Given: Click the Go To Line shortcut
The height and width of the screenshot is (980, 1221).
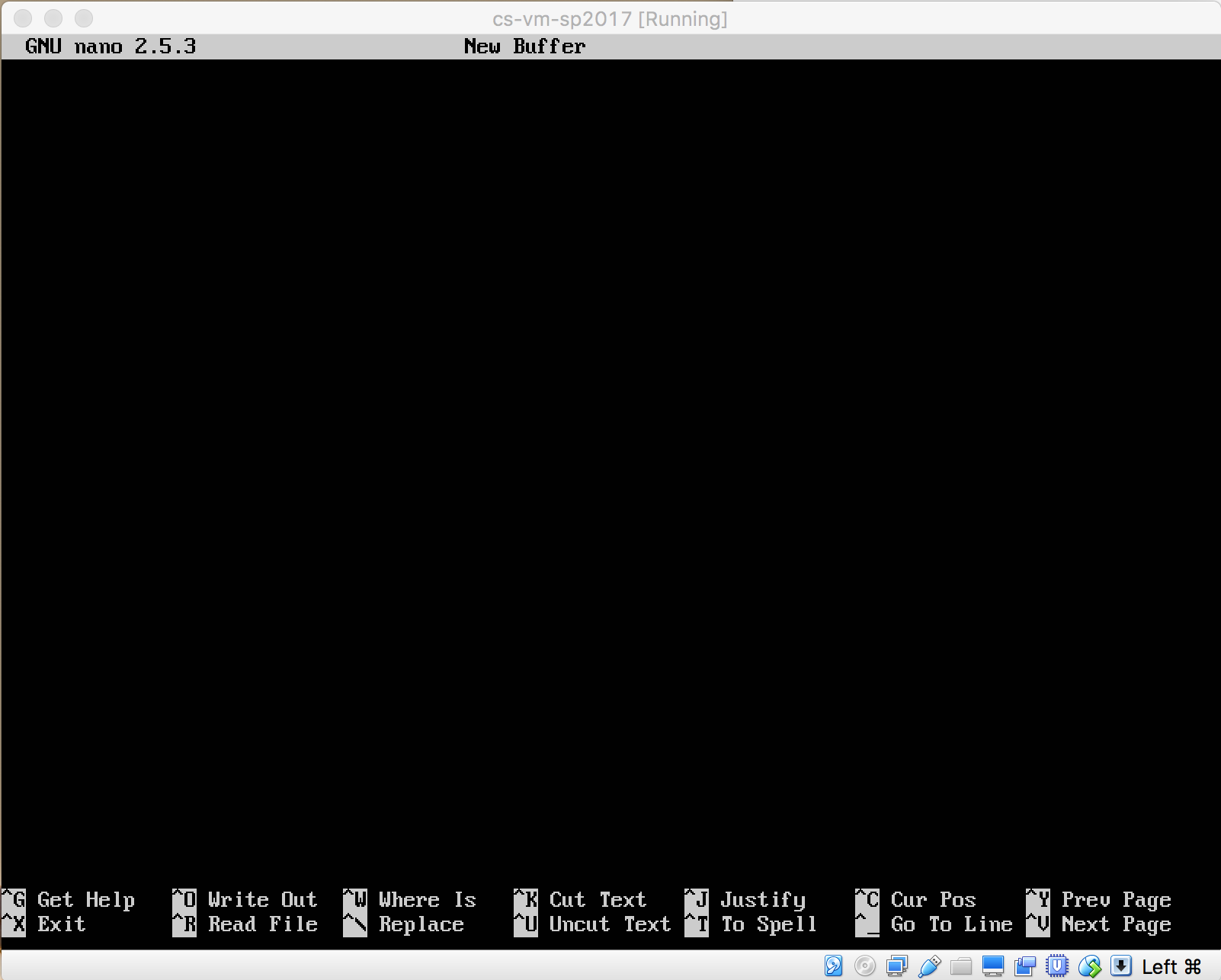Looking at the screenshot, I should coord(951,924).
